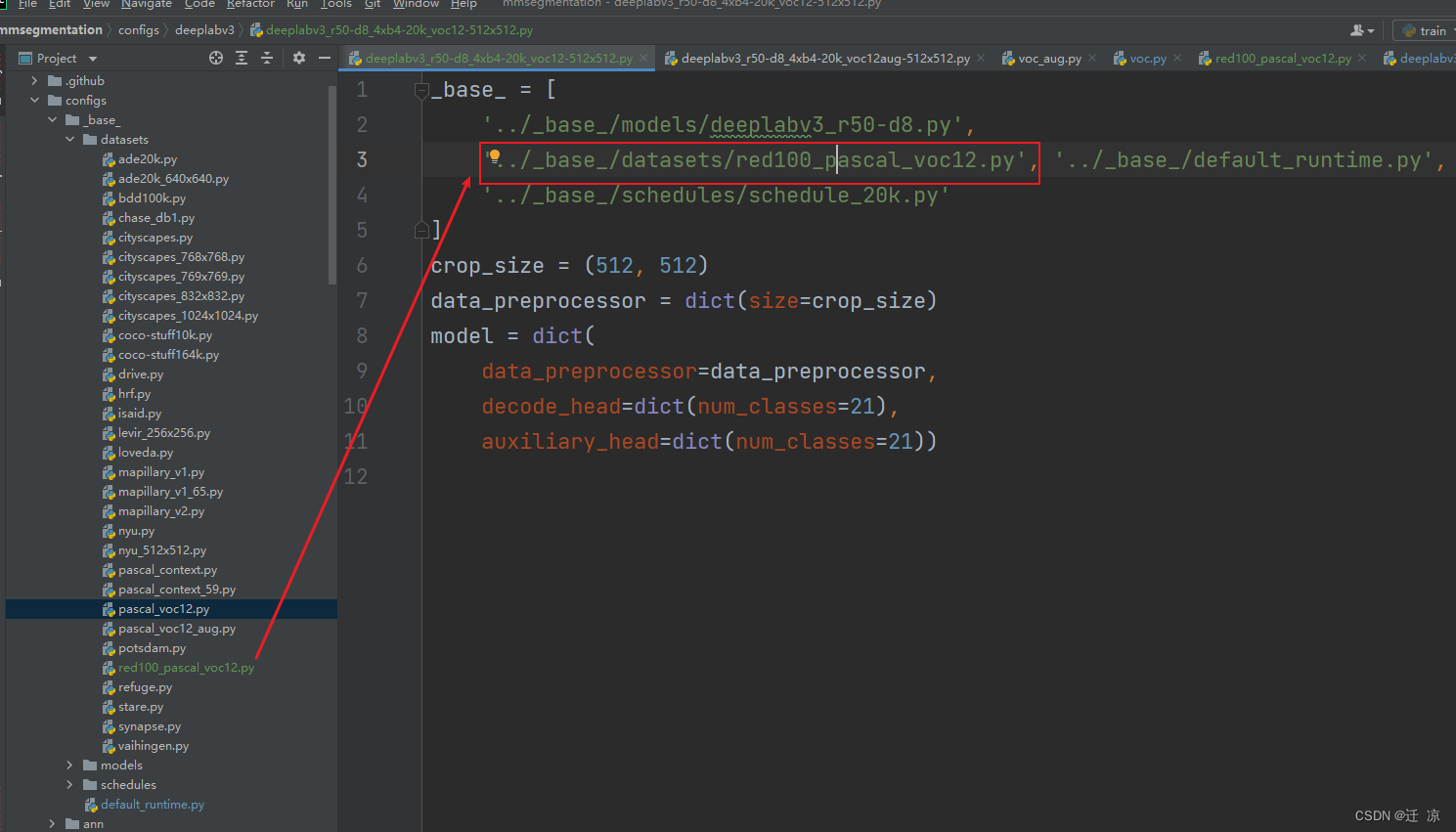
Task: Close the deeplabv3_r50-d8_4xb4-20k_voc12-512x512.py tab
Action: [644, 59]
